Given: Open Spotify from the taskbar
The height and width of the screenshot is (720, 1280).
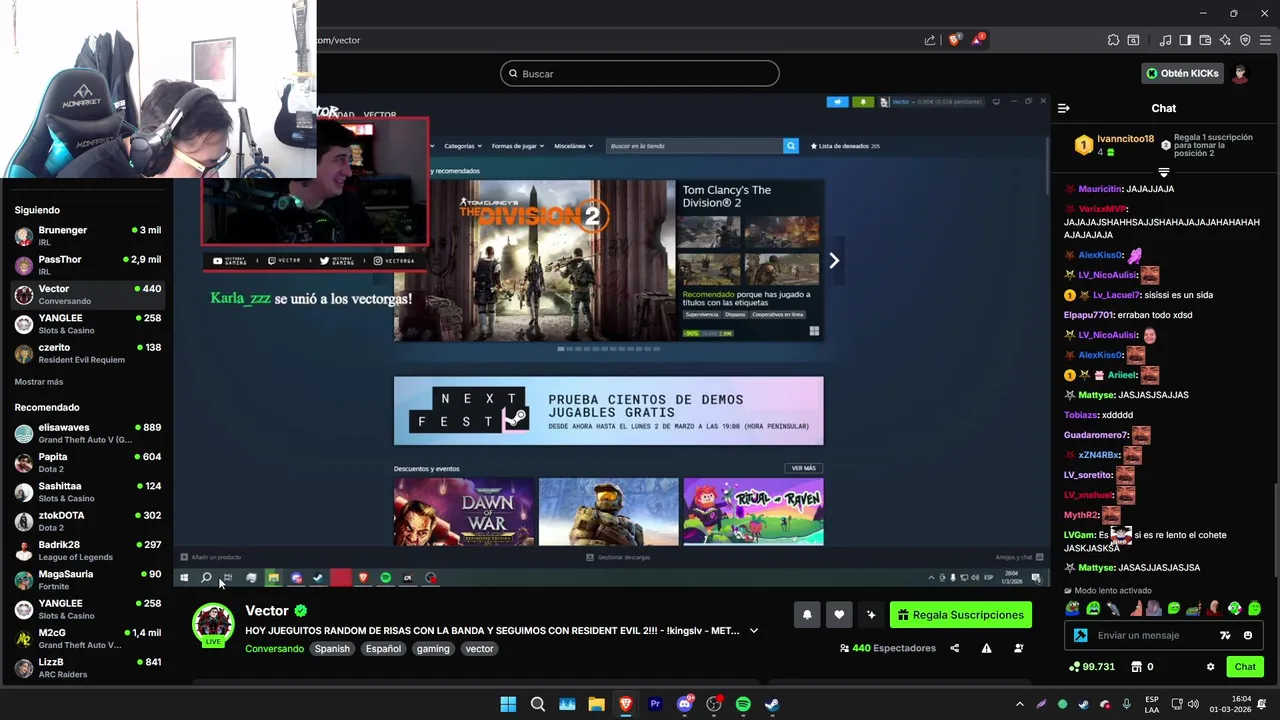Looking at the screenshot, I should click(743, 704).
